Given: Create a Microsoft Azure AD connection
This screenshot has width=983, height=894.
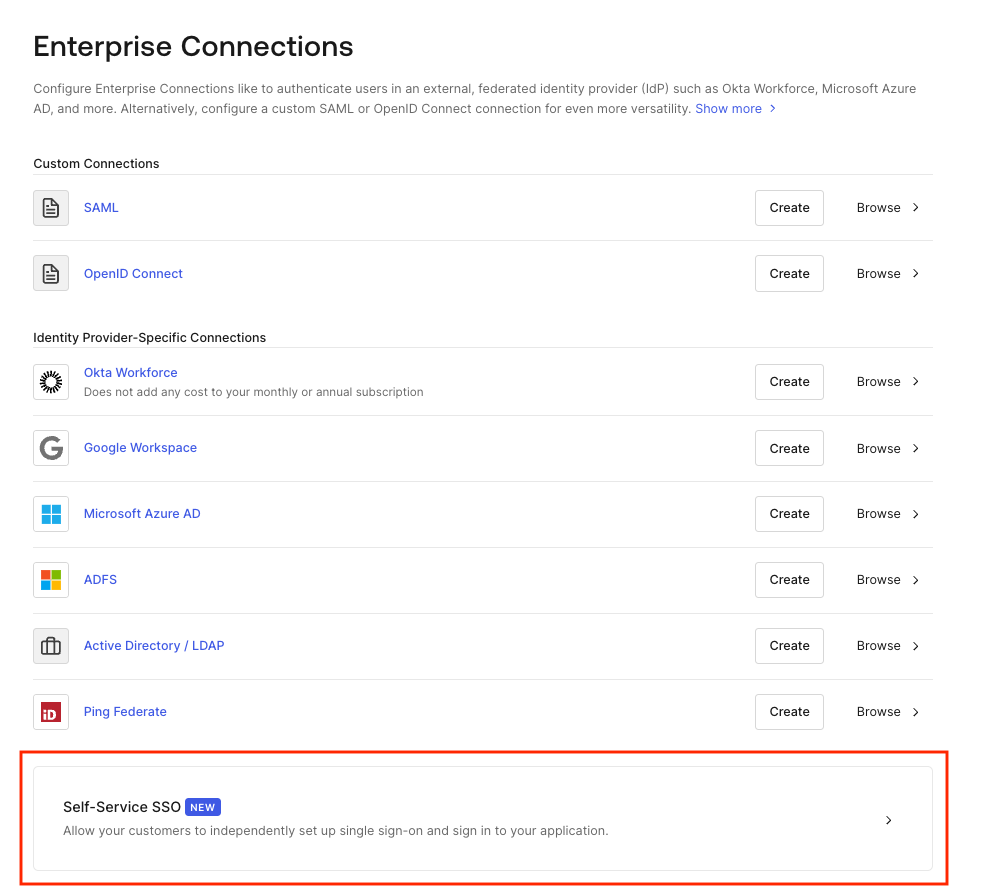Looking at the screenshot, I should pyautogui.click(x=789, y=514).
